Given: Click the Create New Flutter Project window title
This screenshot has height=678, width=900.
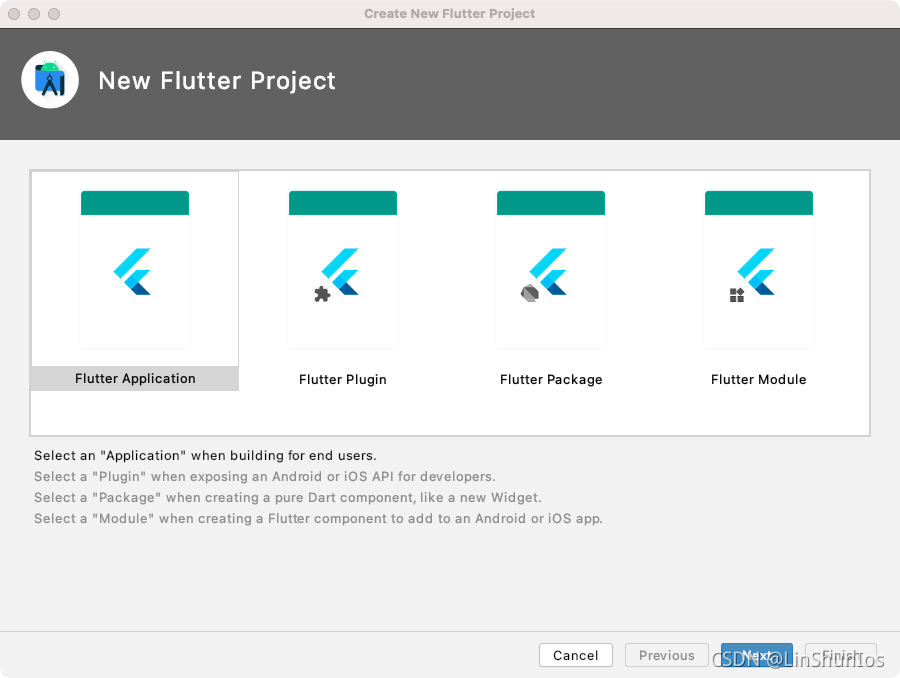Looking at the screenshot, I should click(449, 14).
